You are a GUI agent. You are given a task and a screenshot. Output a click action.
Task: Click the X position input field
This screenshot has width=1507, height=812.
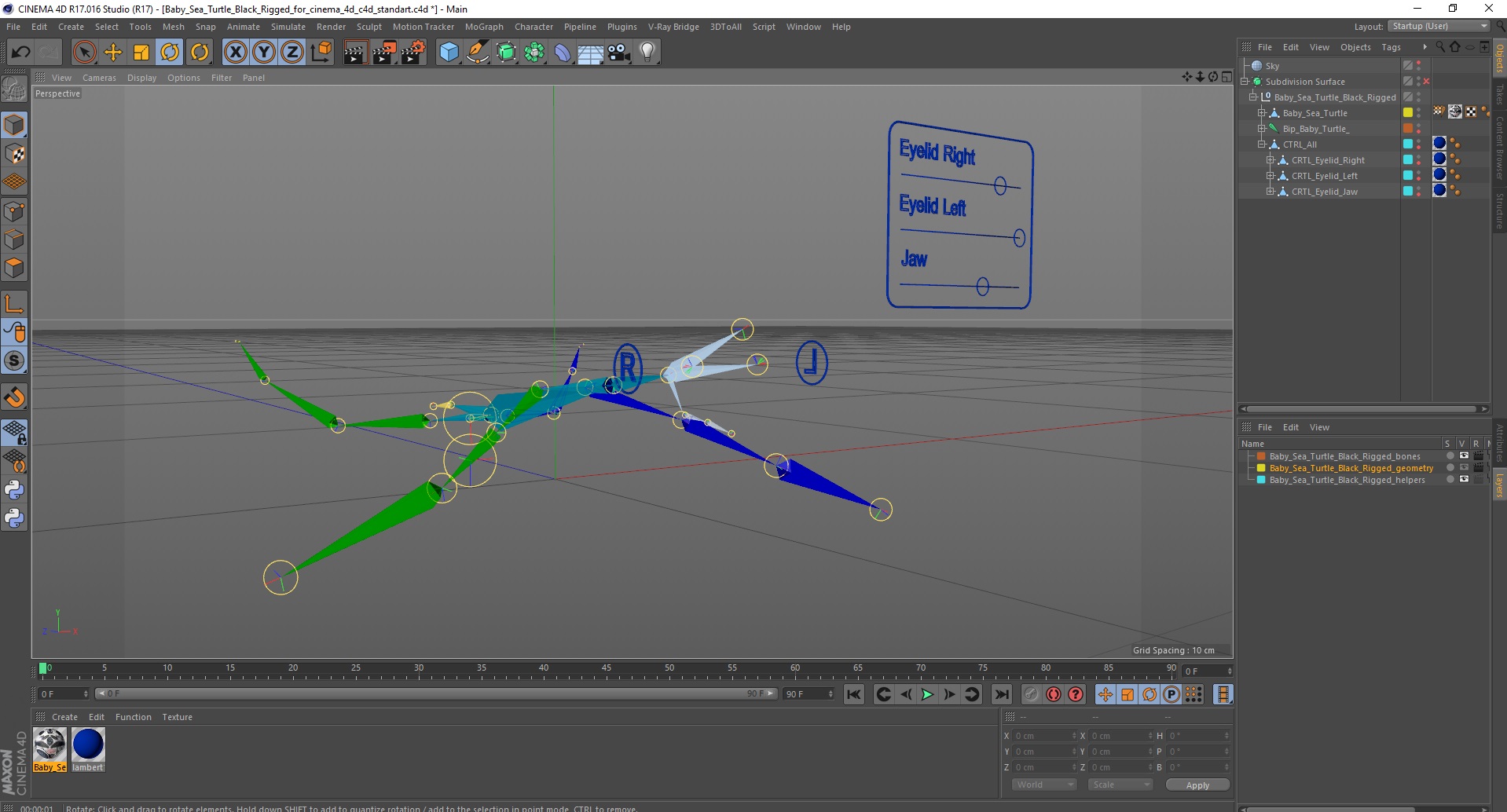1045,736
